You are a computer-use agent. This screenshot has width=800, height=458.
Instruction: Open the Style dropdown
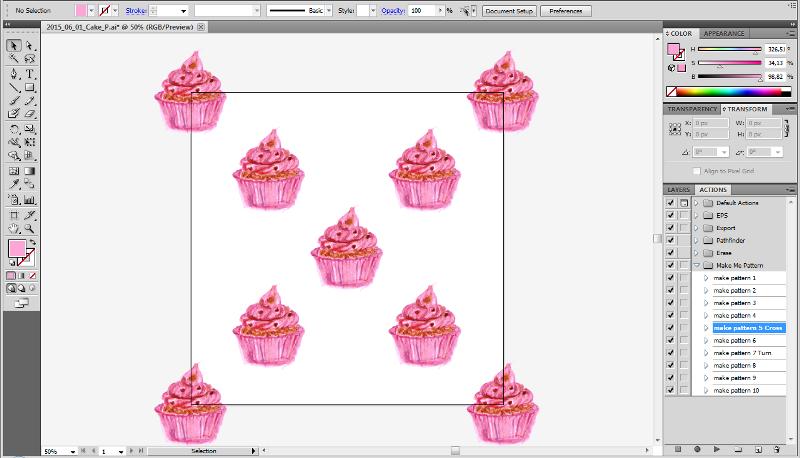(373, 10)
